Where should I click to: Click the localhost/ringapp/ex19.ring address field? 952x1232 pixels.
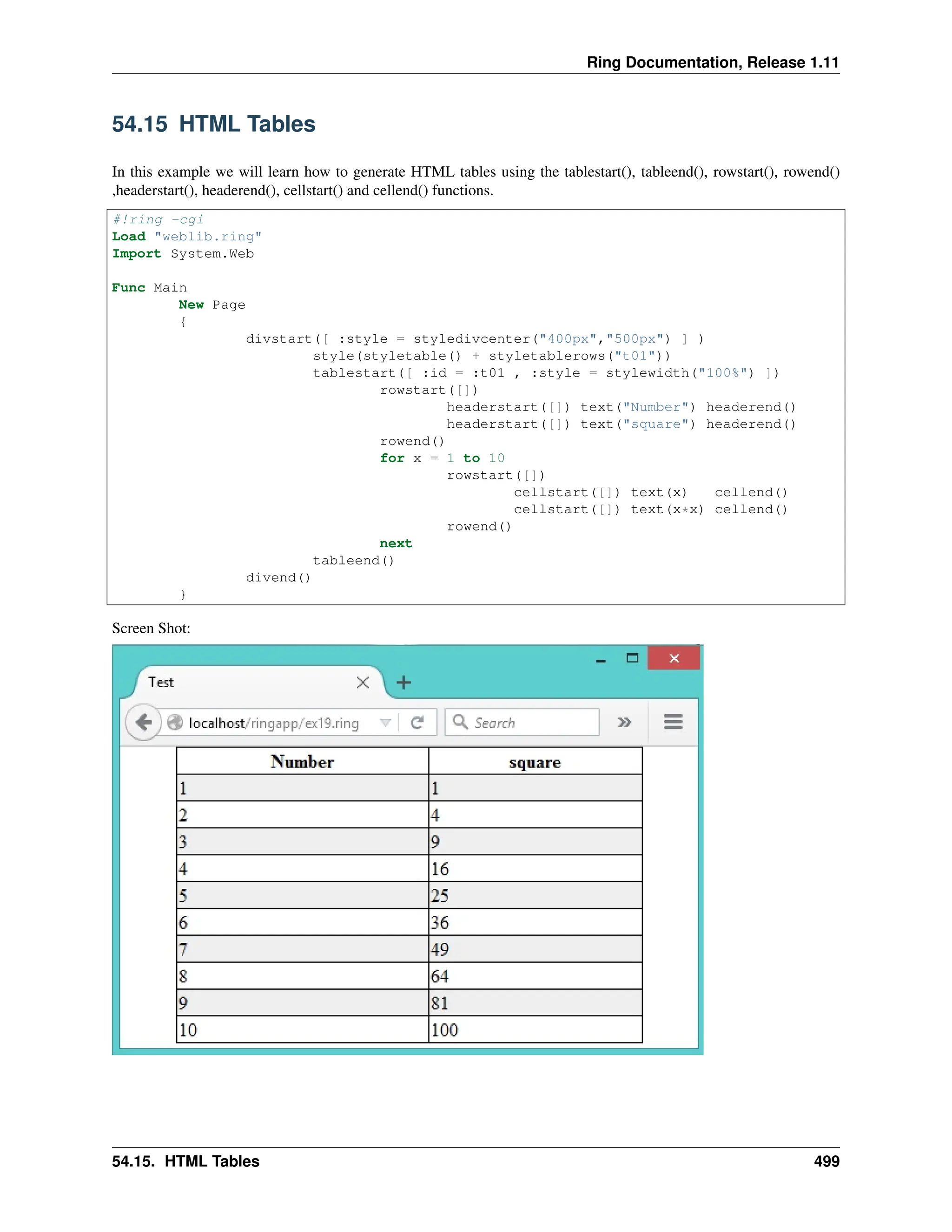pos(273,723)
